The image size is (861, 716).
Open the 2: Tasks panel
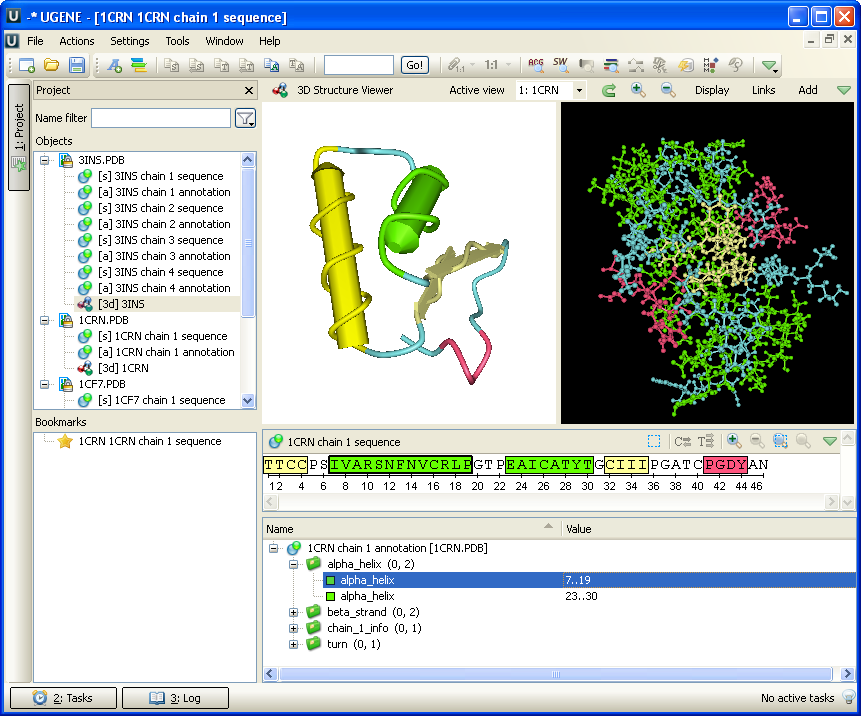click(x=64, y=698)
